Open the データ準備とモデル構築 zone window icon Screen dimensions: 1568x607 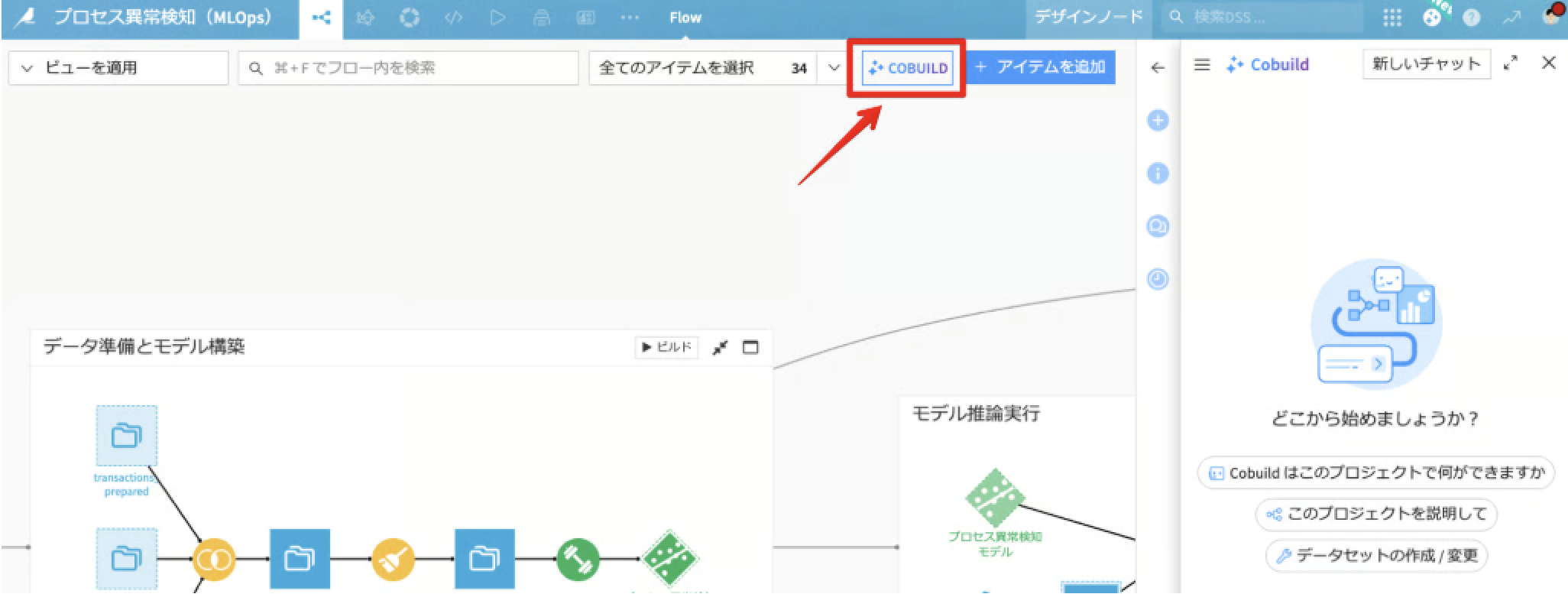[x=750, y=348]
